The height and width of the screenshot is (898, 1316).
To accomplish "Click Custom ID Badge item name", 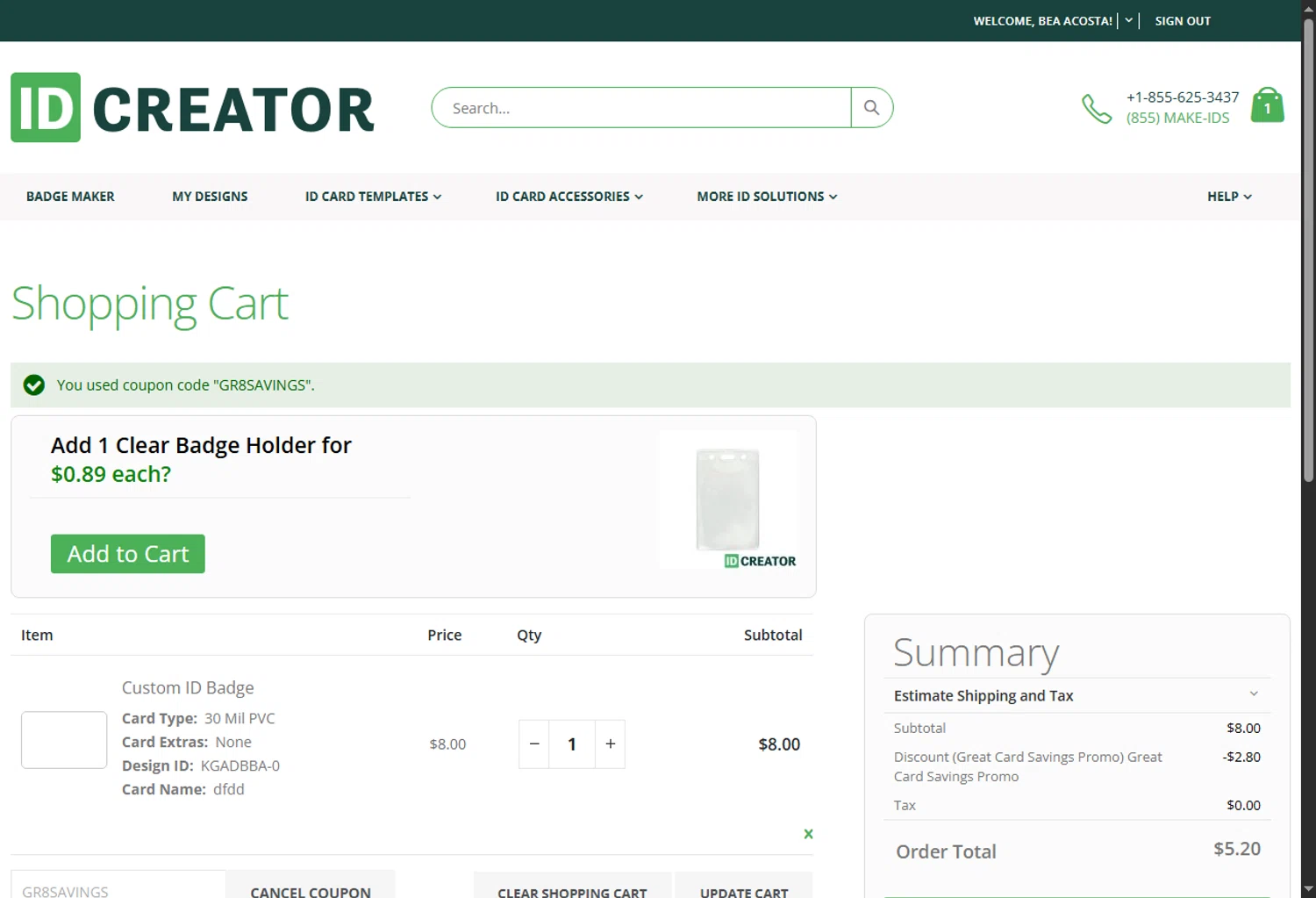I will pyautogui.click(x=188, y=688).
